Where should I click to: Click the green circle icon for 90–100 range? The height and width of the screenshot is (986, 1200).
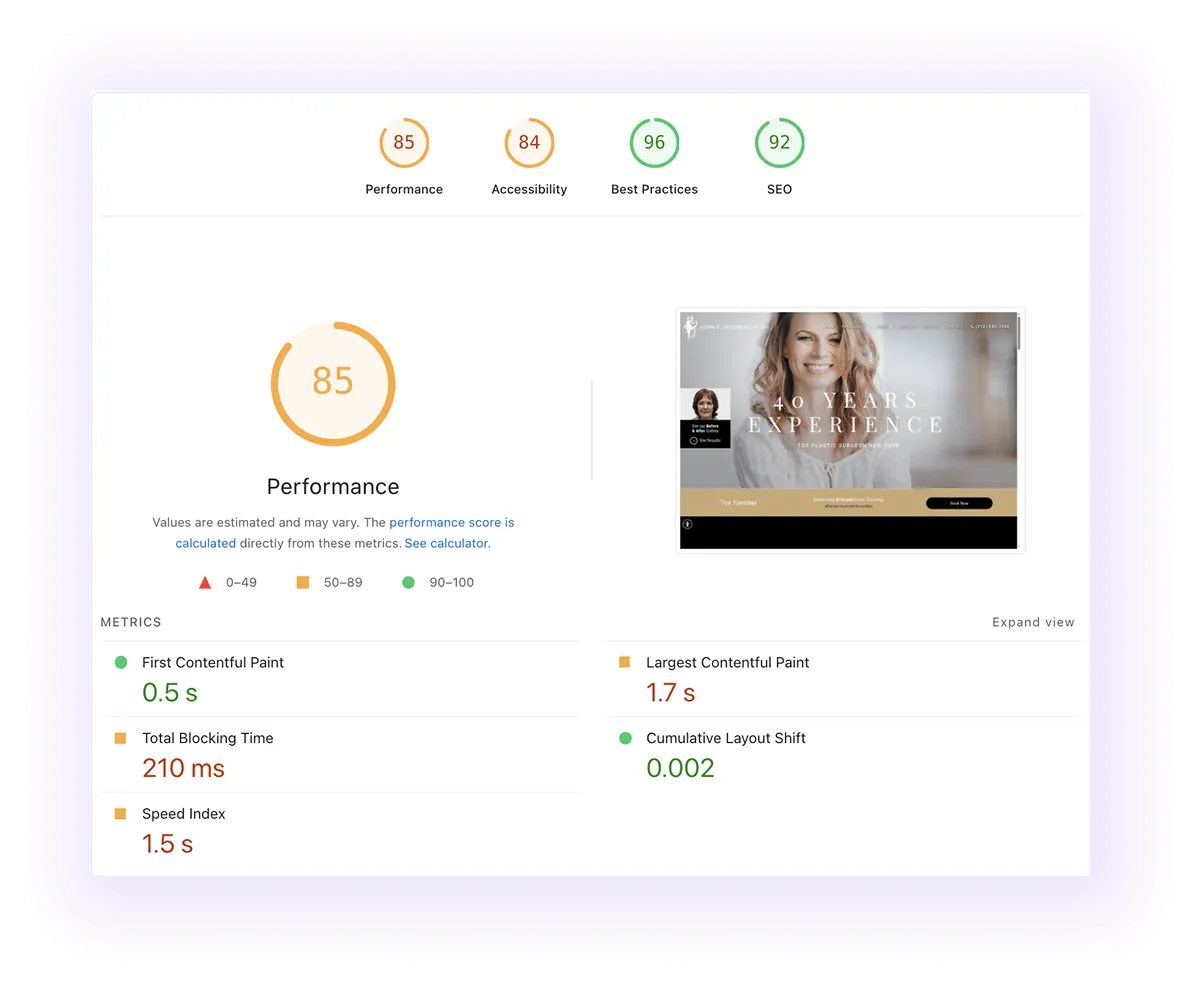(x=407, y=581)
